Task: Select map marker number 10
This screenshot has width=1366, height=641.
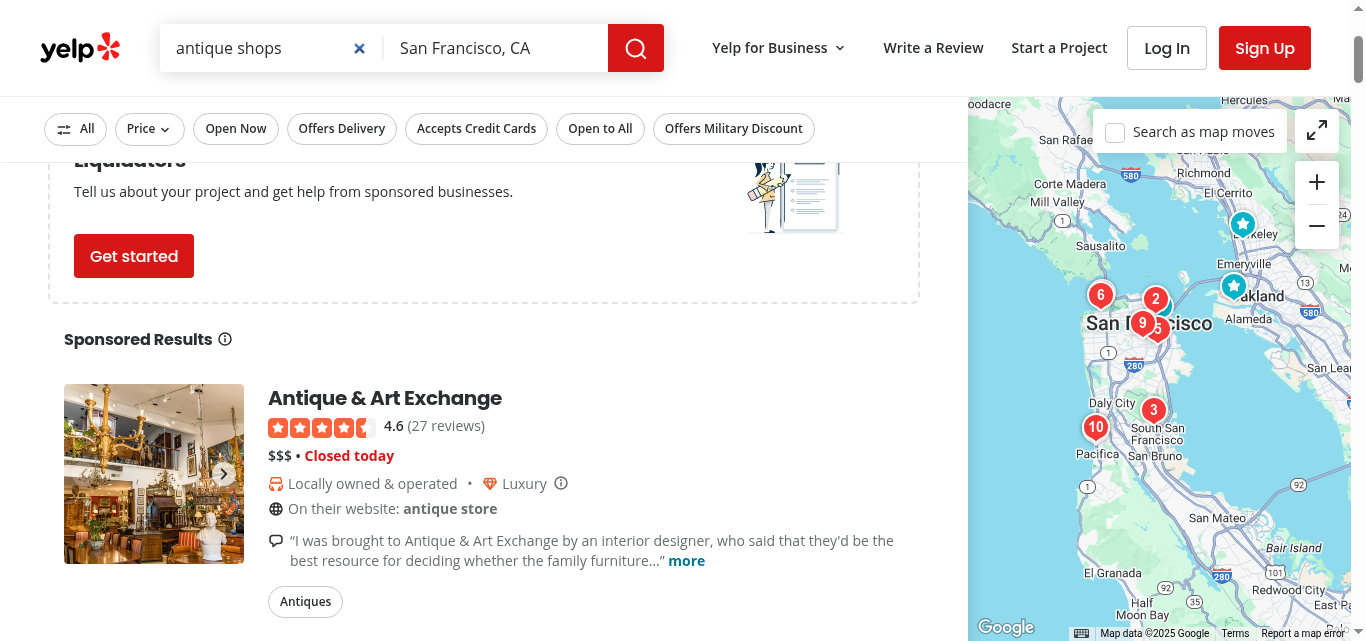Action: click(1096, 428)
